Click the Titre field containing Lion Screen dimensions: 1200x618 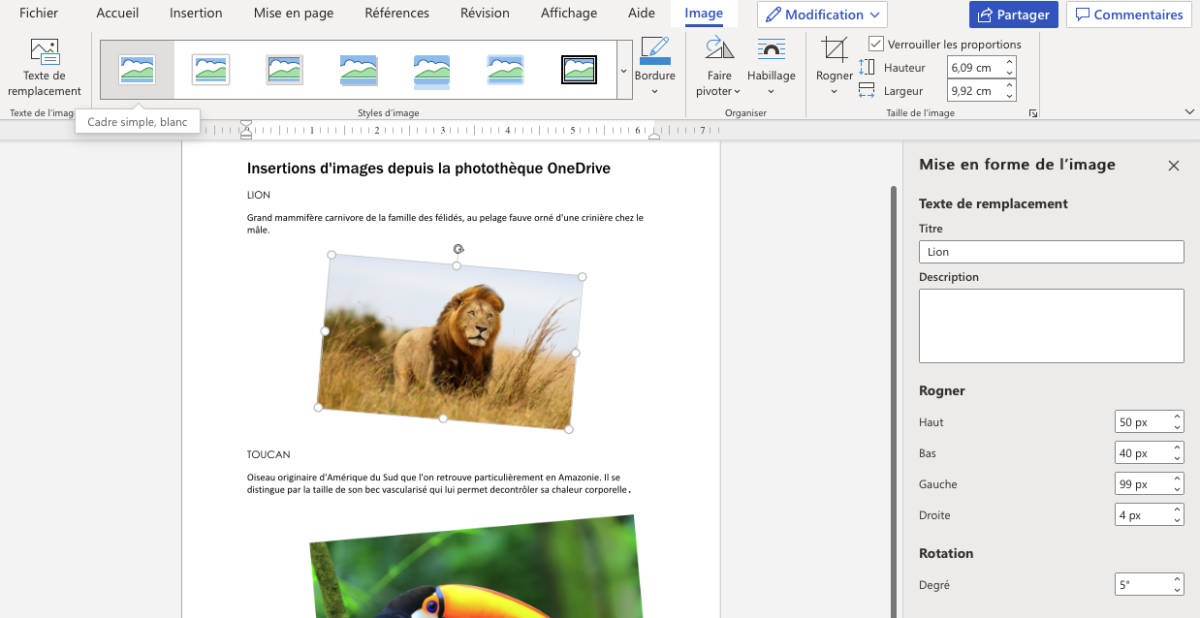point(1051,252)
